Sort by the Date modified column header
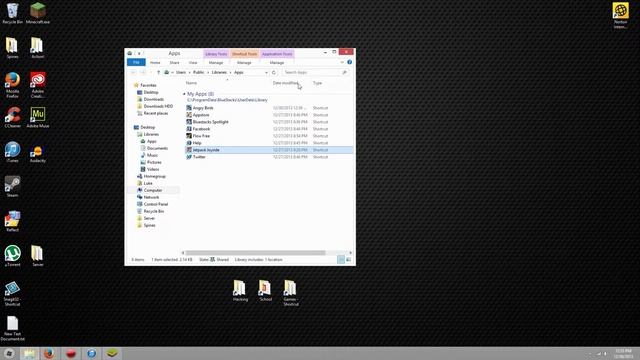 click(286, 83)
